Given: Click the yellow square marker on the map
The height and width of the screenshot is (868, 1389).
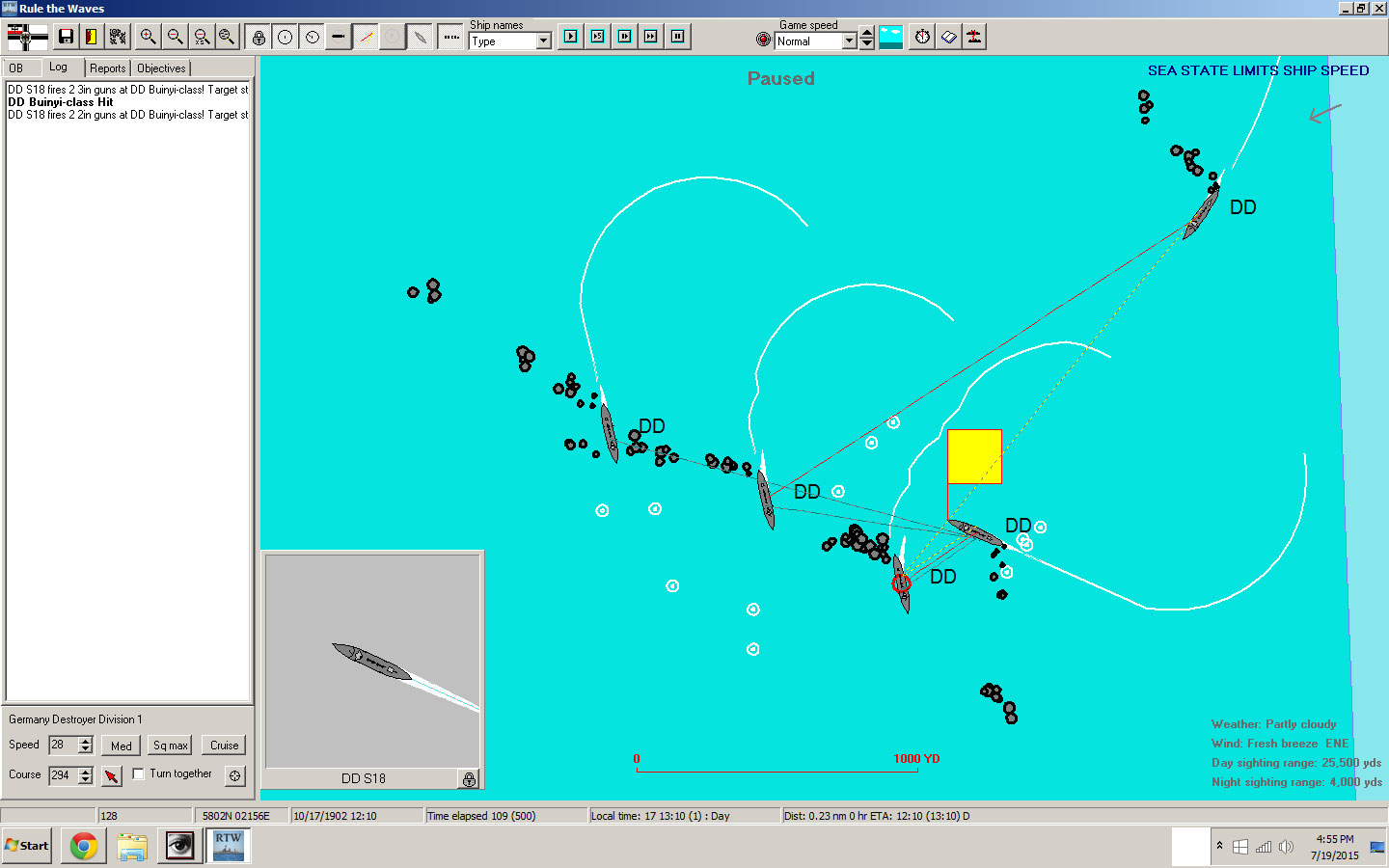Looking at the screenshot, I should [x=974, y=456].
